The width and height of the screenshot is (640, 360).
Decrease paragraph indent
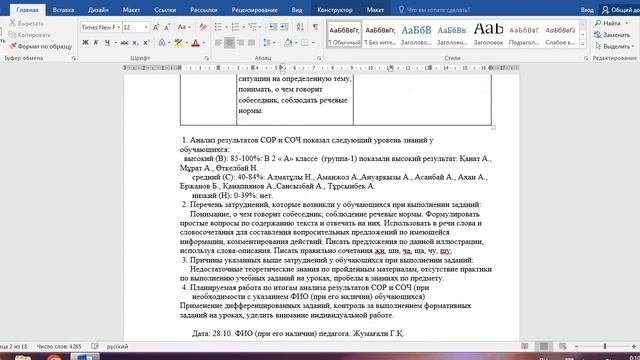coord(273,27)
